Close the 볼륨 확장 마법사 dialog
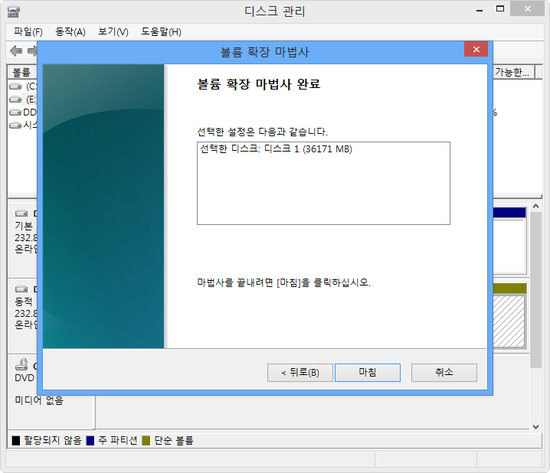This screenshot has height=473, width=550. (476, 49)
